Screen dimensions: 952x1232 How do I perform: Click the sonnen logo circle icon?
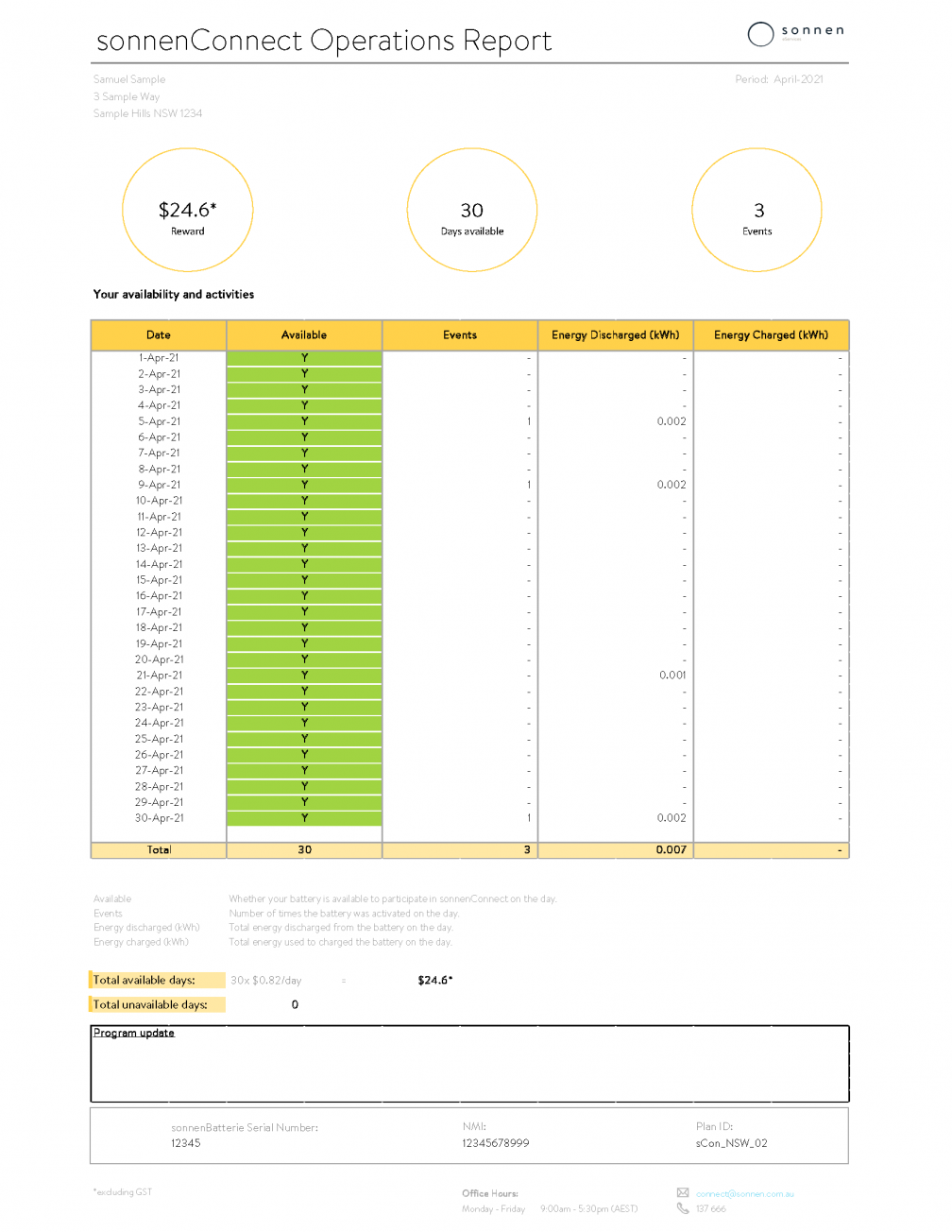pyautogui.click(x=760, y=35)
